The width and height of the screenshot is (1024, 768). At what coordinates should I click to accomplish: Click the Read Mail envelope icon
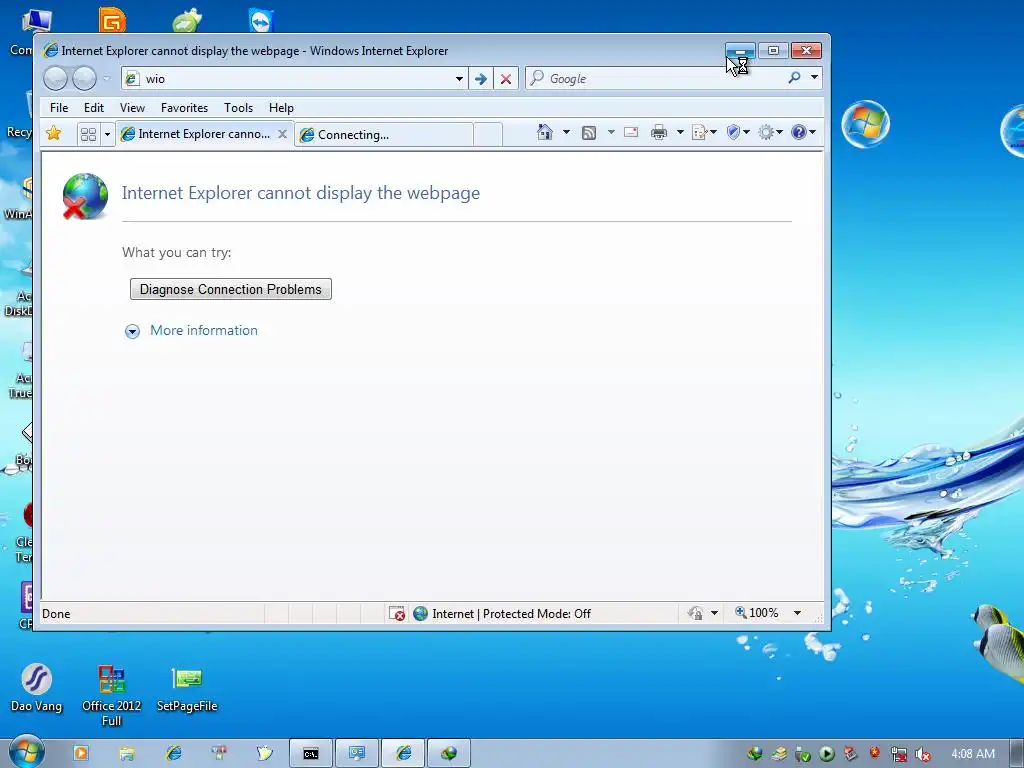(631, 133)
